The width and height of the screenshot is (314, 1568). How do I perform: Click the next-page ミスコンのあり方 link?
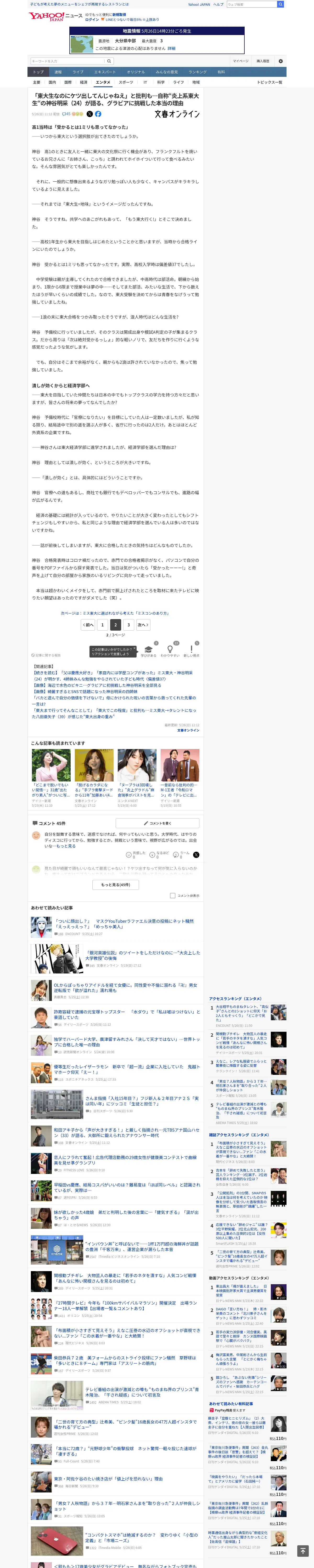pyautogui.click(x=115, y=613)
